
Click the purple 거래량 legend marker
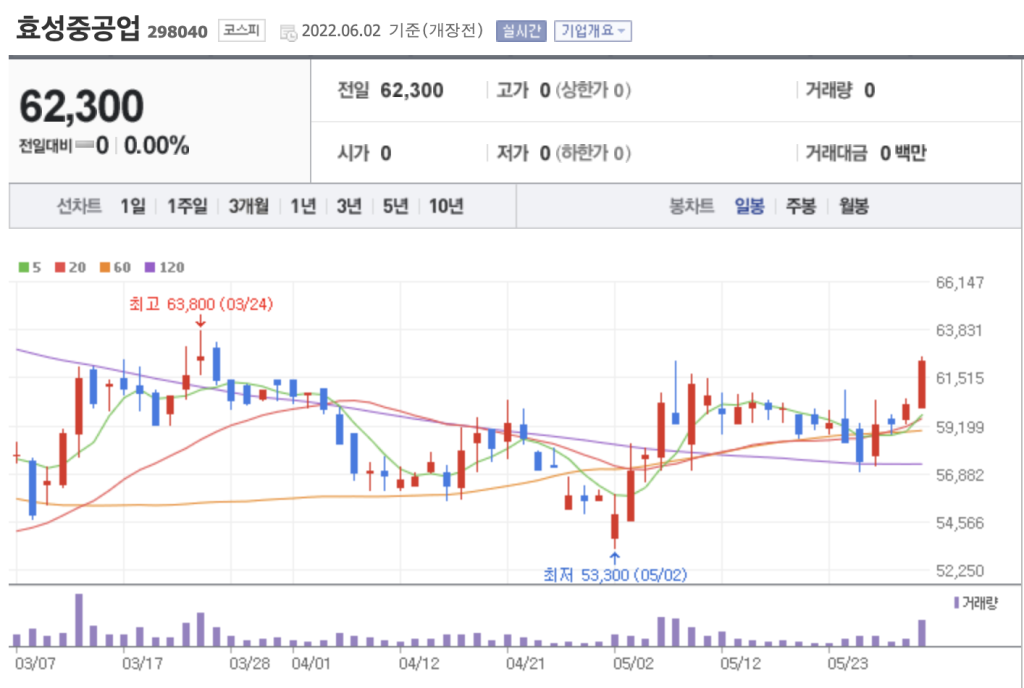(956, 603)
